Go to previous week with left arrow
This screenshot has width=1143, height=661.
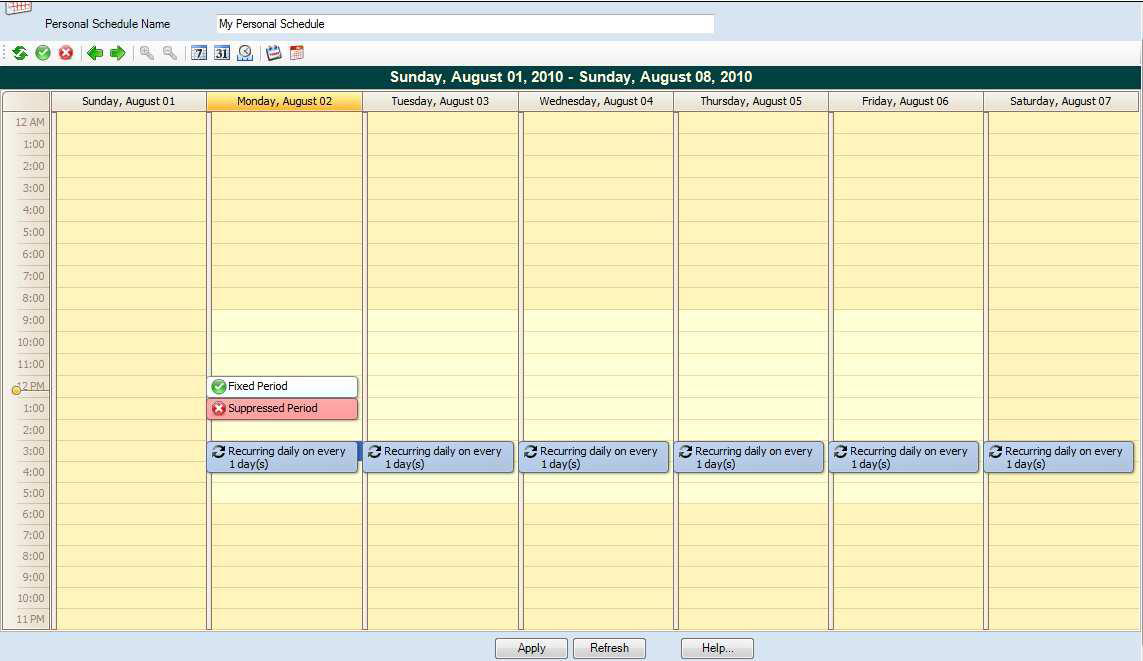coord(95,53)
